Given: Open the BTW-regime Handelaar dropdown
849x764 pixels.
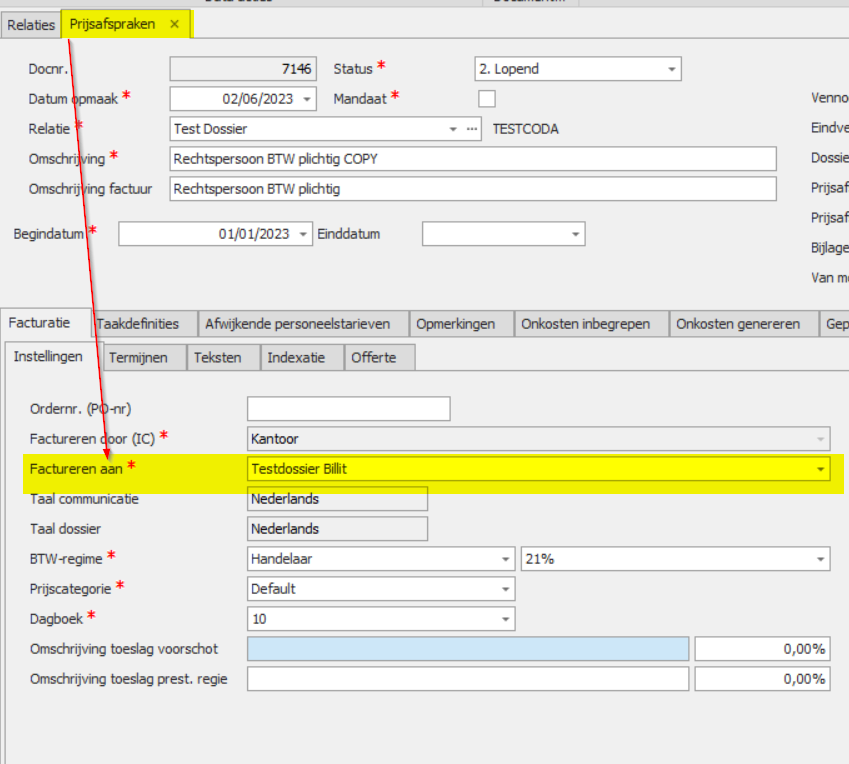Looking at the screenshot, I should [x=505, y=559].
